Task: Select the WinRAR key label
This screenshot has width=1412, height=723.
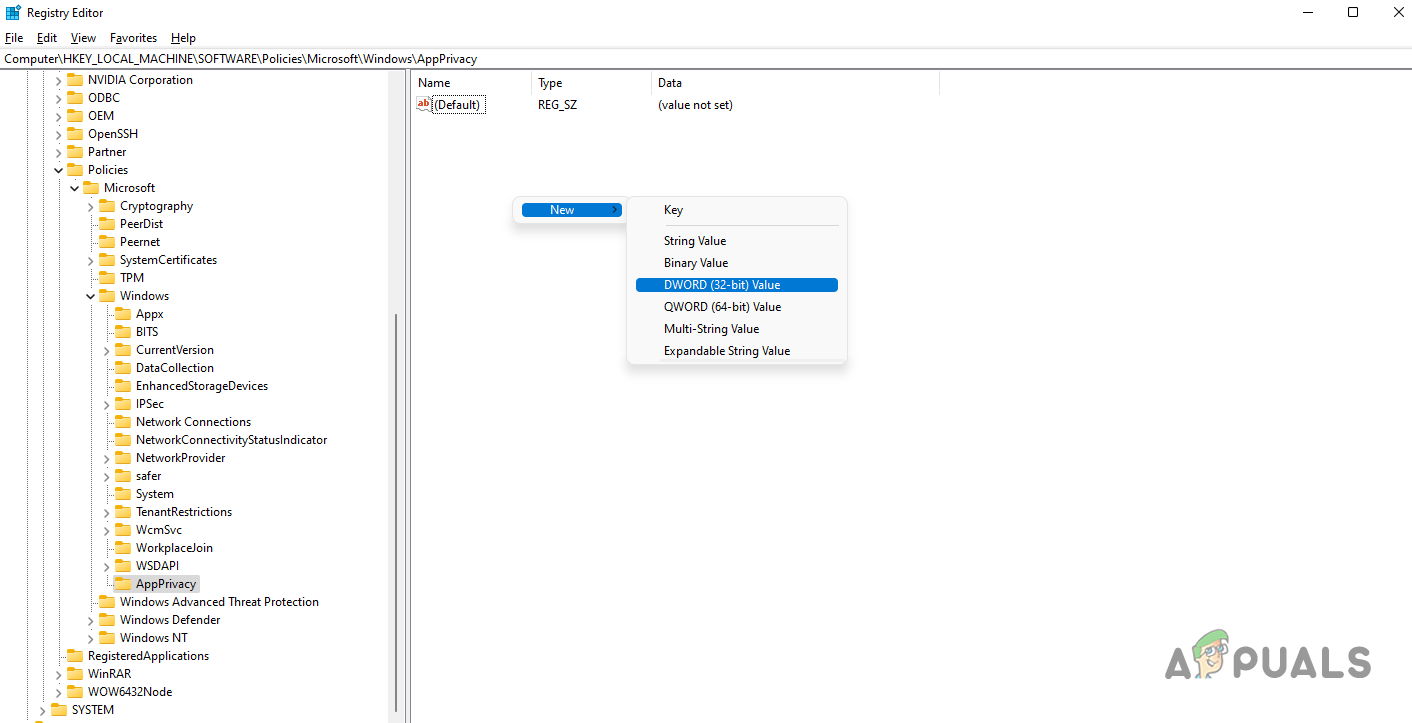Action: (x=109, y=674)
